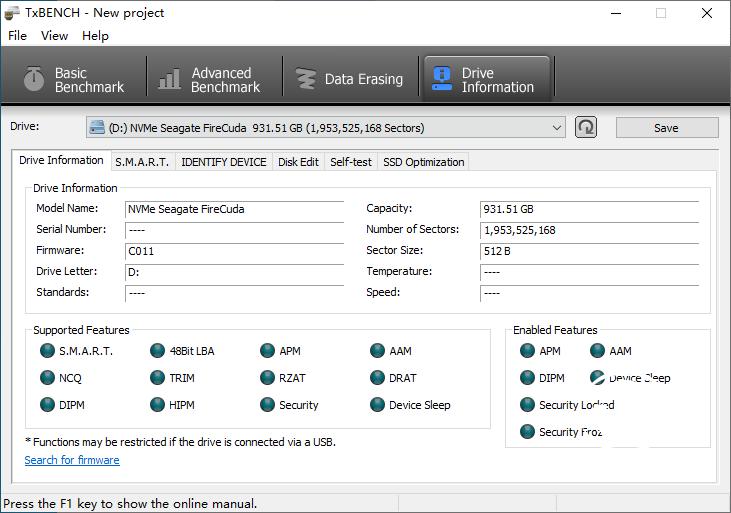731x513 pixels.
Task: Select the Drive Information sub-tab
Action: click(x=61, y=160)
